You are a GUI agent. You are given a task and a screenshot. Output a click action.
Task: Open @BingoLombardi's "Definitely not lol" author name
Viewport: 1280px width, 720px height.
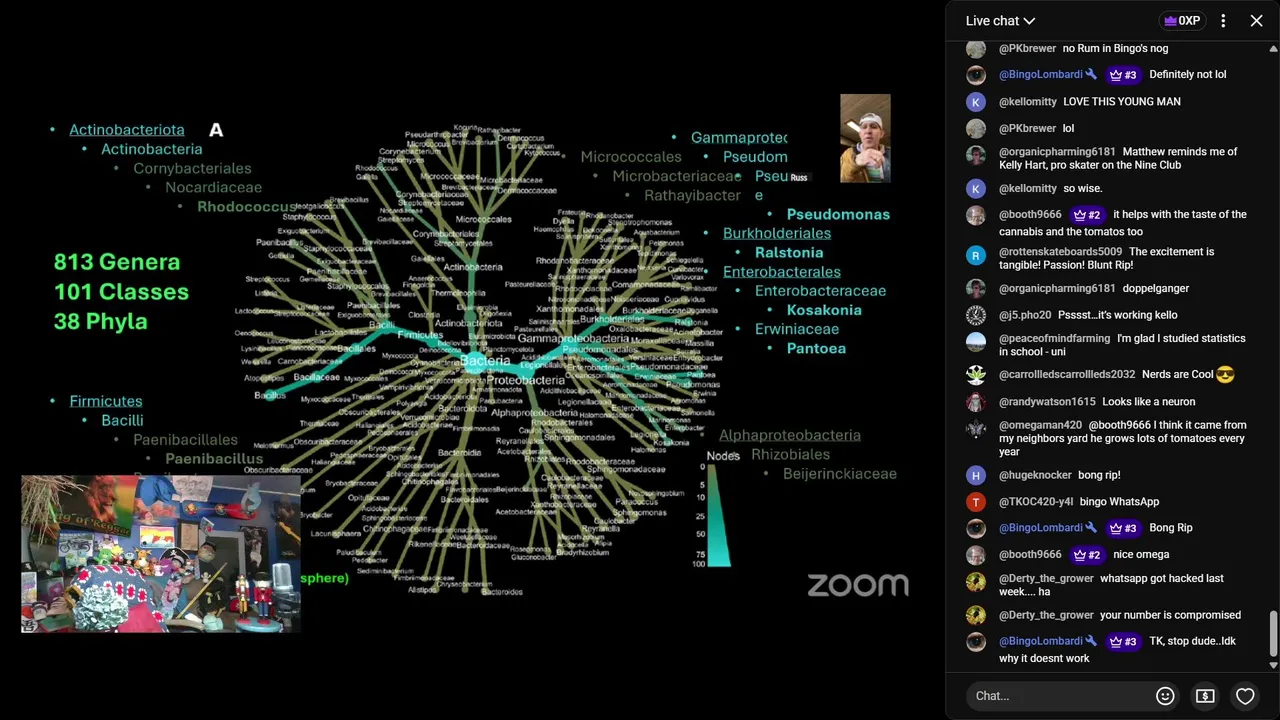(1041, 75)
